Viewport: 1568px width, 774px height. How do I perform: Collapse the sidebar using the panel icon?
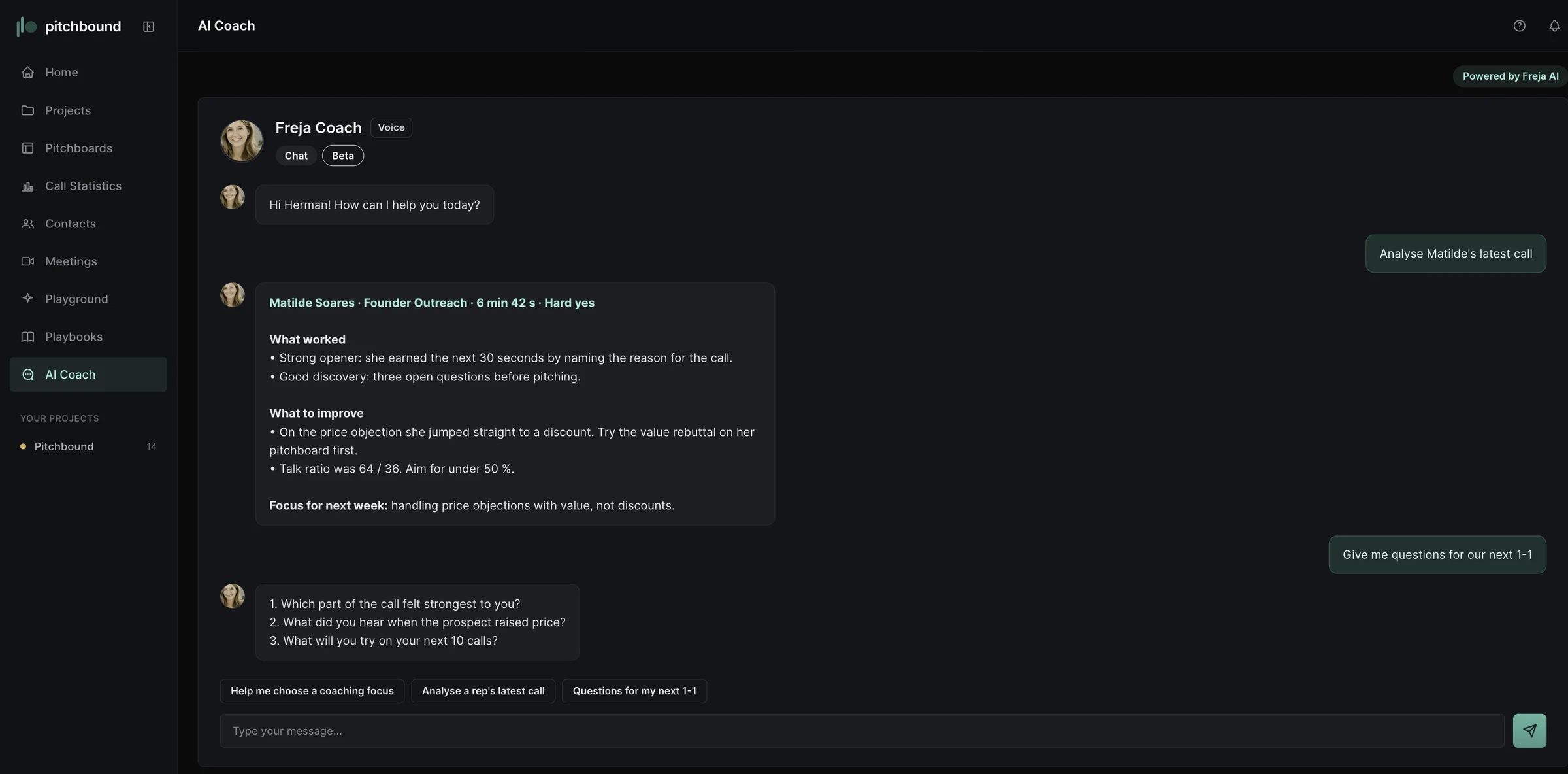click(x=148, y=26)
